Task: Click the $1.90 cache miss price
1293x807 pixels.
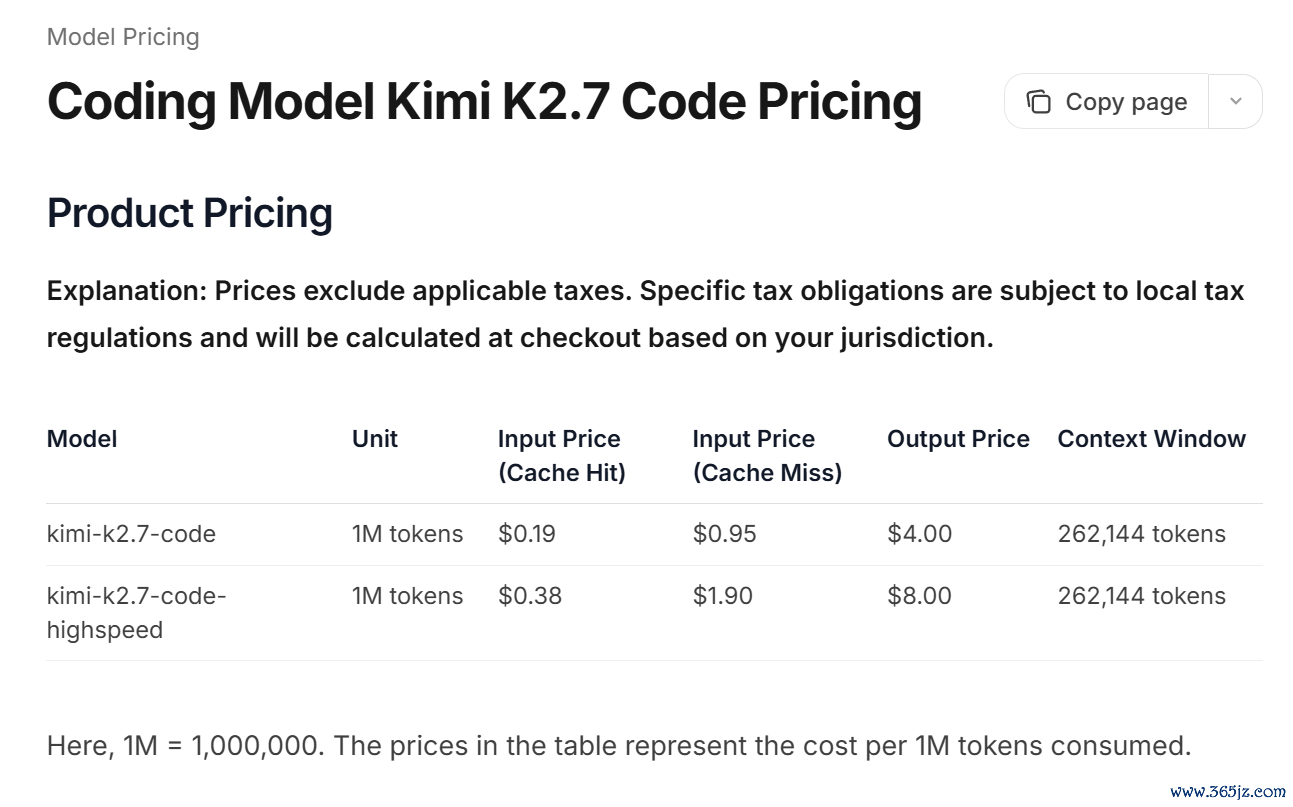Action: (722, 596)
